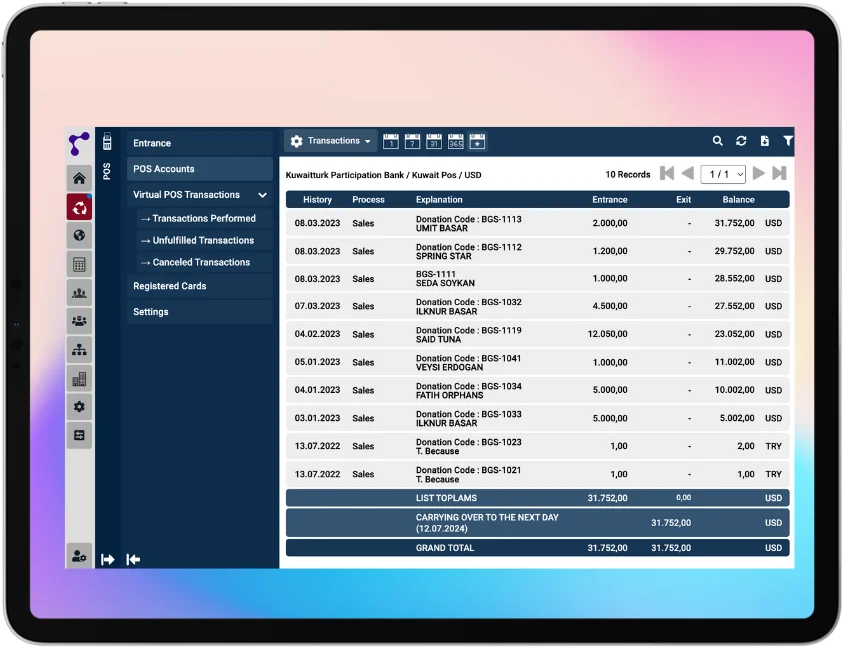Click Canceled Transactions link
Screen dimensions: 843x647
pos(201,262)
